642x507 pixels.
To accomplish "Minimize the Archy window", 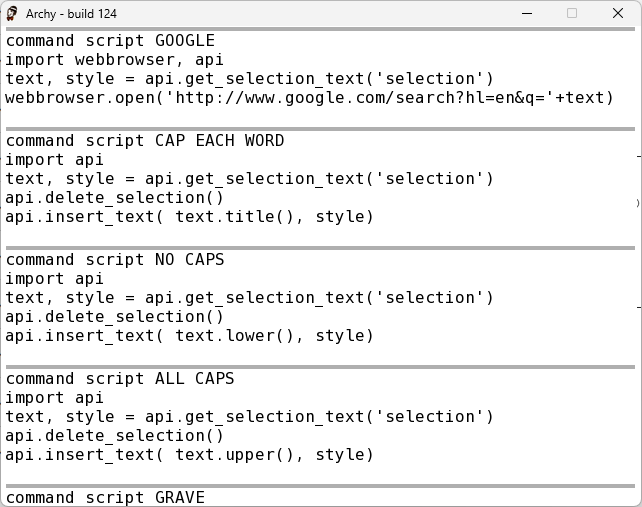I will coord(527,14).
